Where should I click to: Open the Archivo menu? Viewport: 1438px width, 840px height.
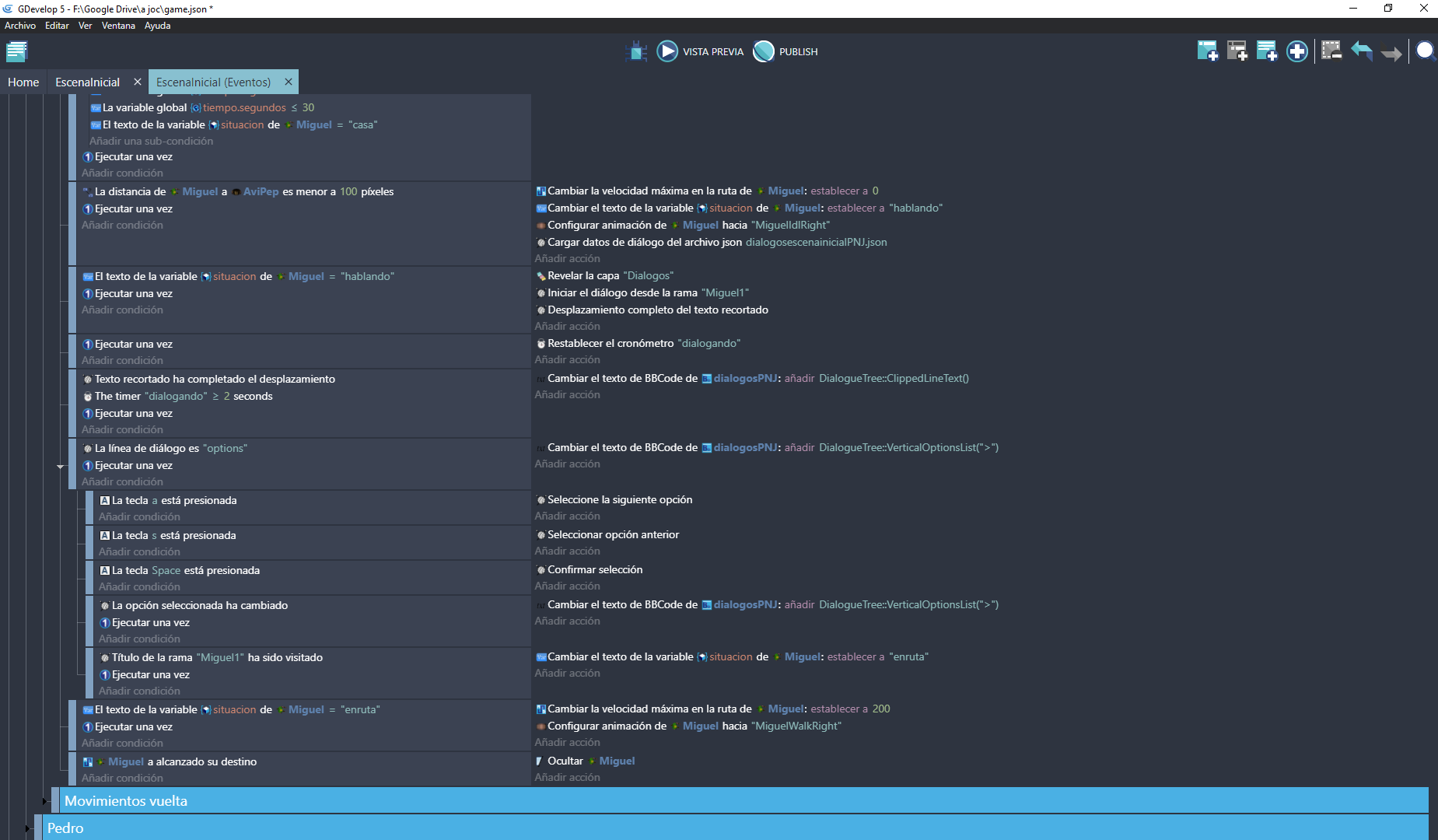(20, 26)
